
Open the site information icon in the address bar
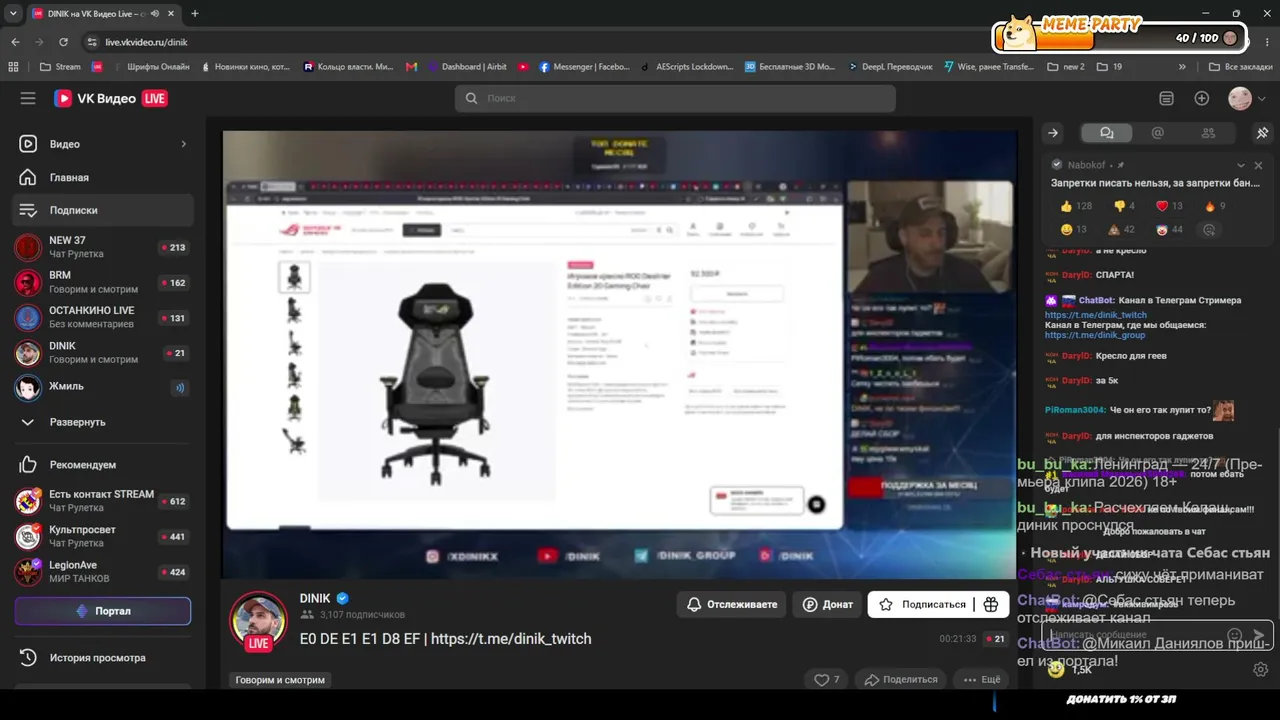92,42
